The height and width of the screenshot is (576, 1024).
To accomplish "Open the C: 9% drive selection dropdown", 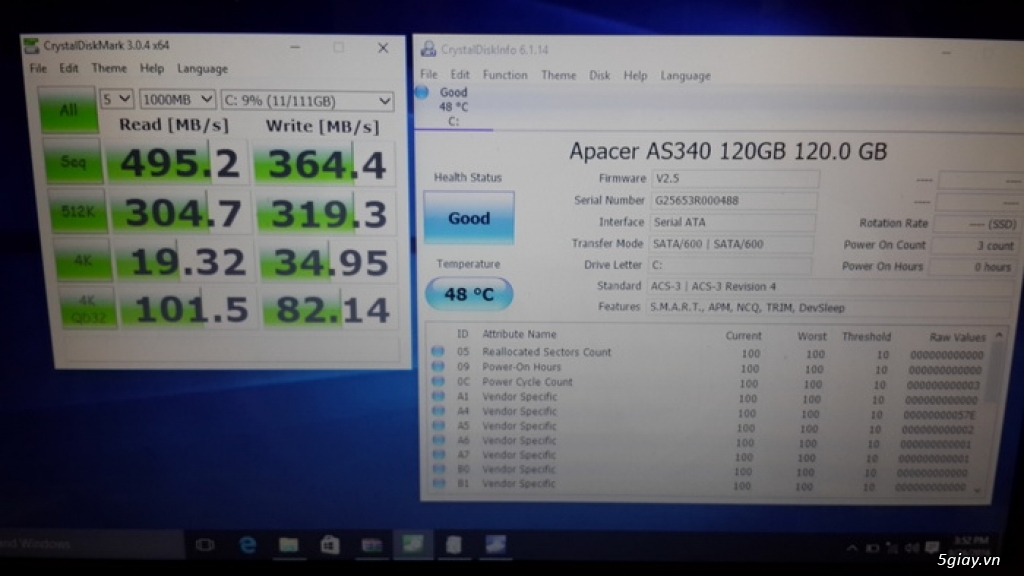I will (x=307, y=101).
